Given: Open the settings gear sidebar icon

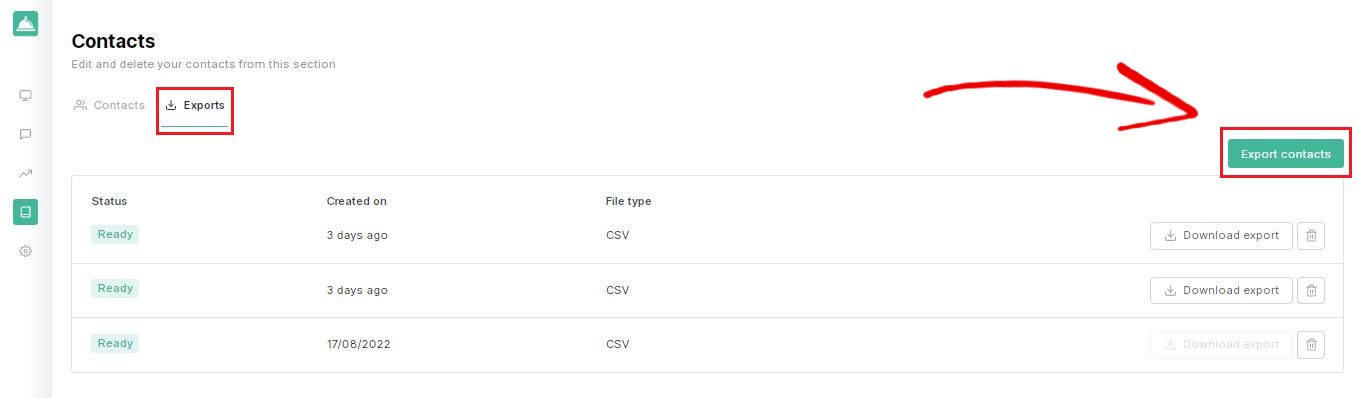Looking at the screenshot, I should click(26, 251).
